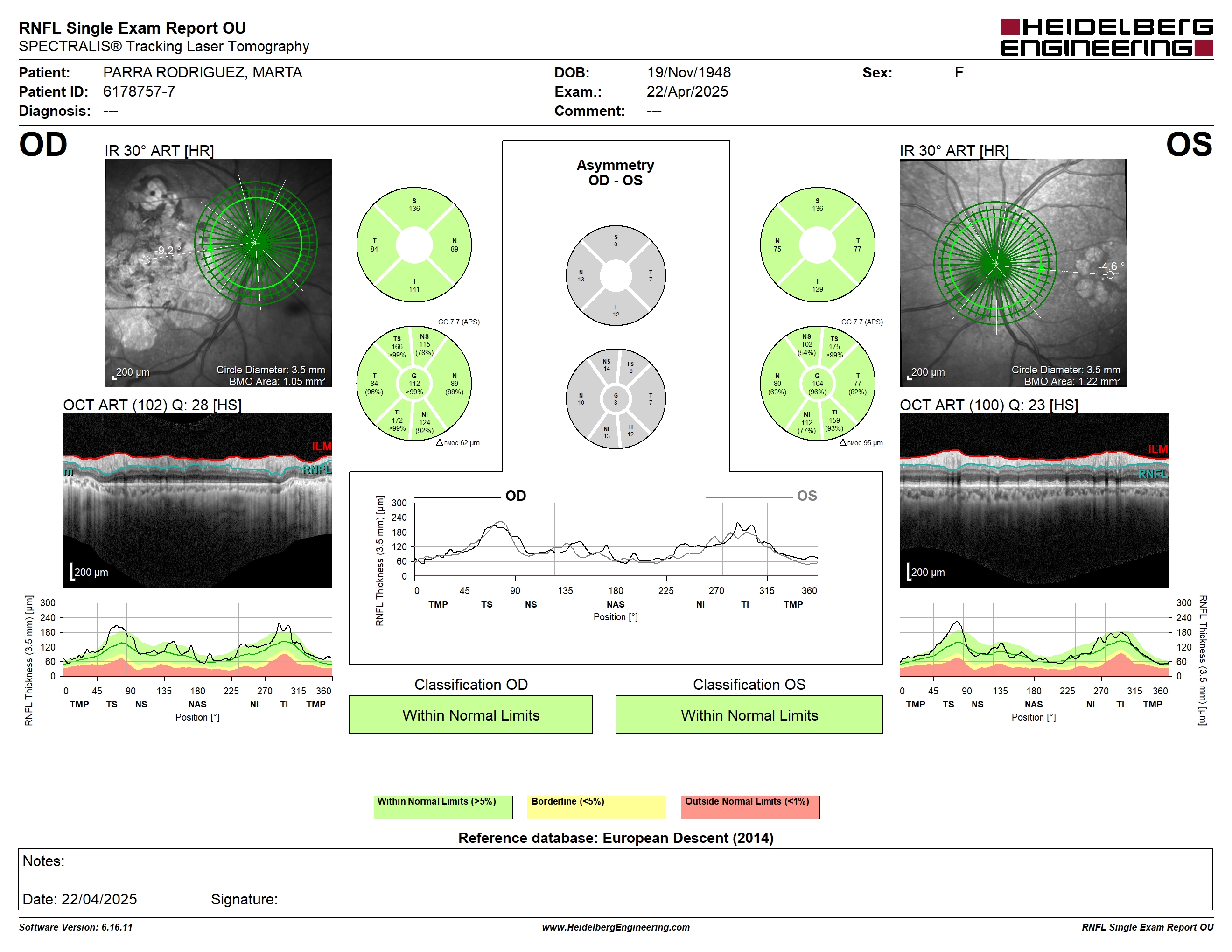Click the OS legend label in combined graph

pyautogui.click(x=807, y=496)
